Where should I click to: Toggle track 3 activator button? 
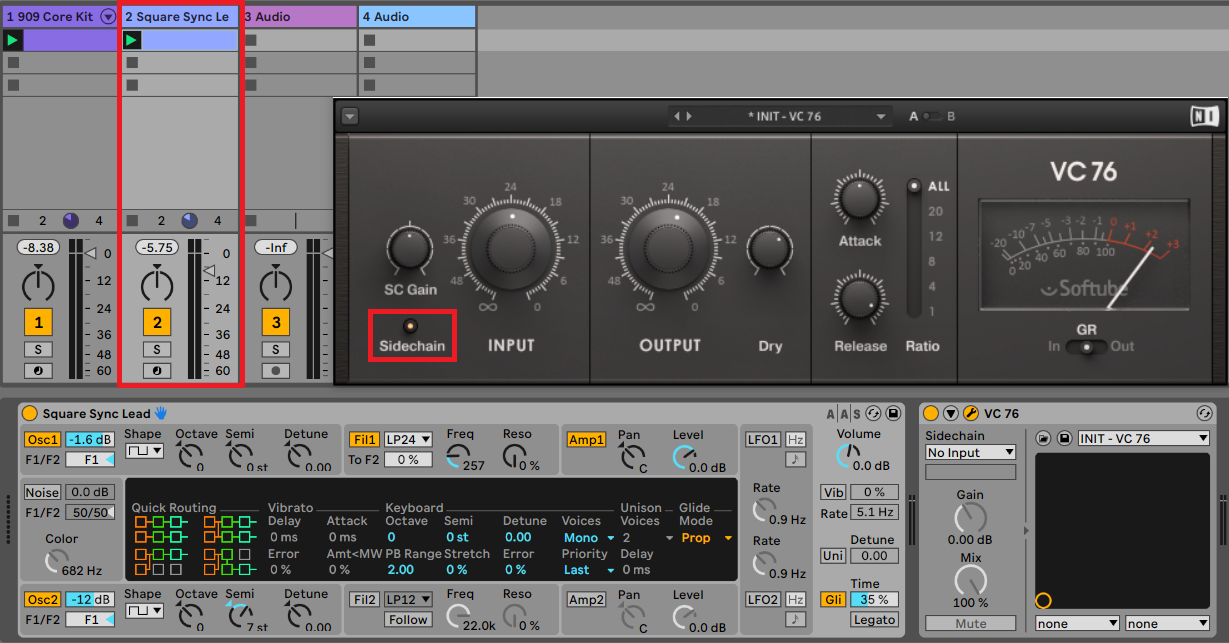(x=276, y=323)
